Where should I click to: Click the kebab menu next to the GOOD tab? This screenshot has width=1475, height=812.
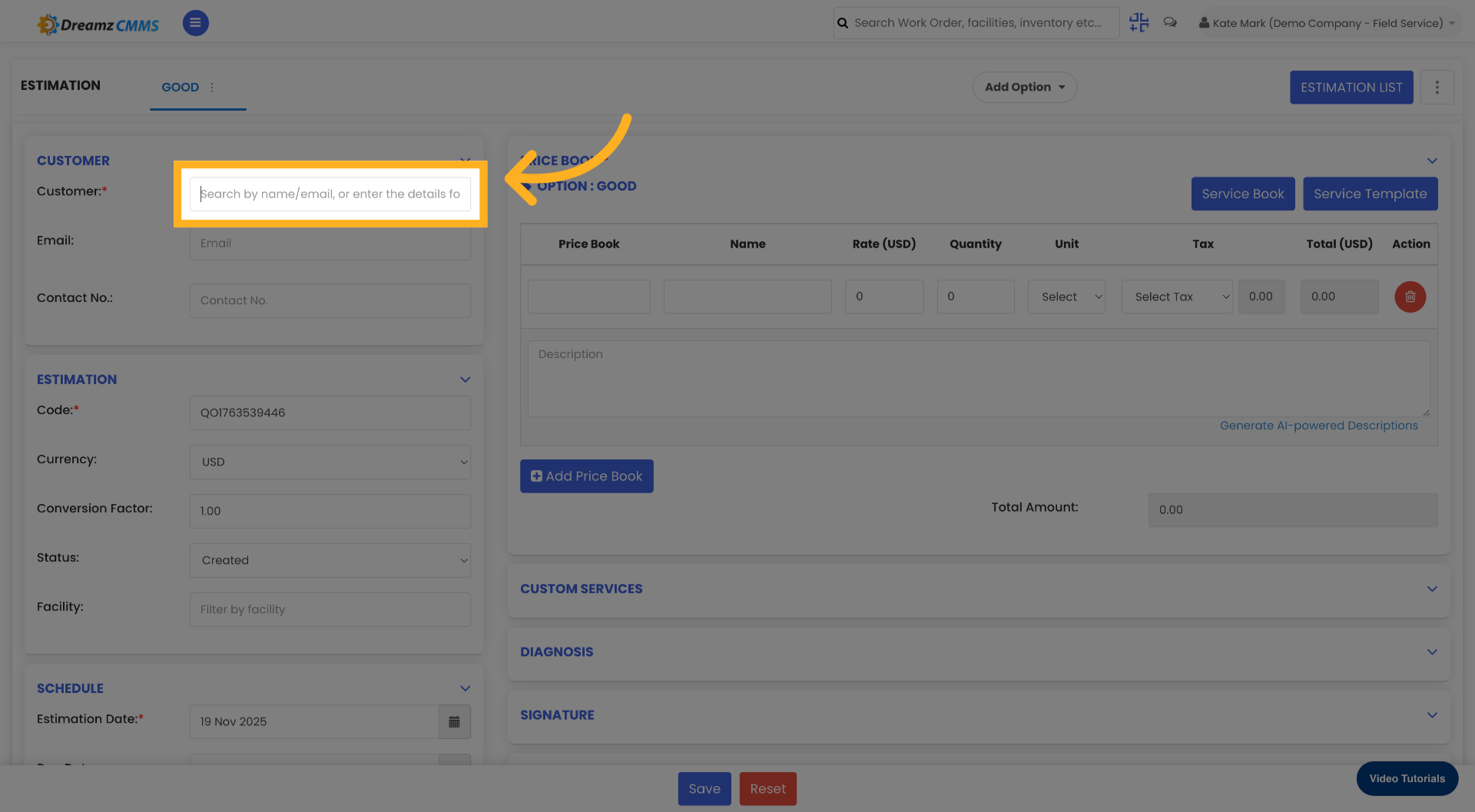tap(212, 88)
